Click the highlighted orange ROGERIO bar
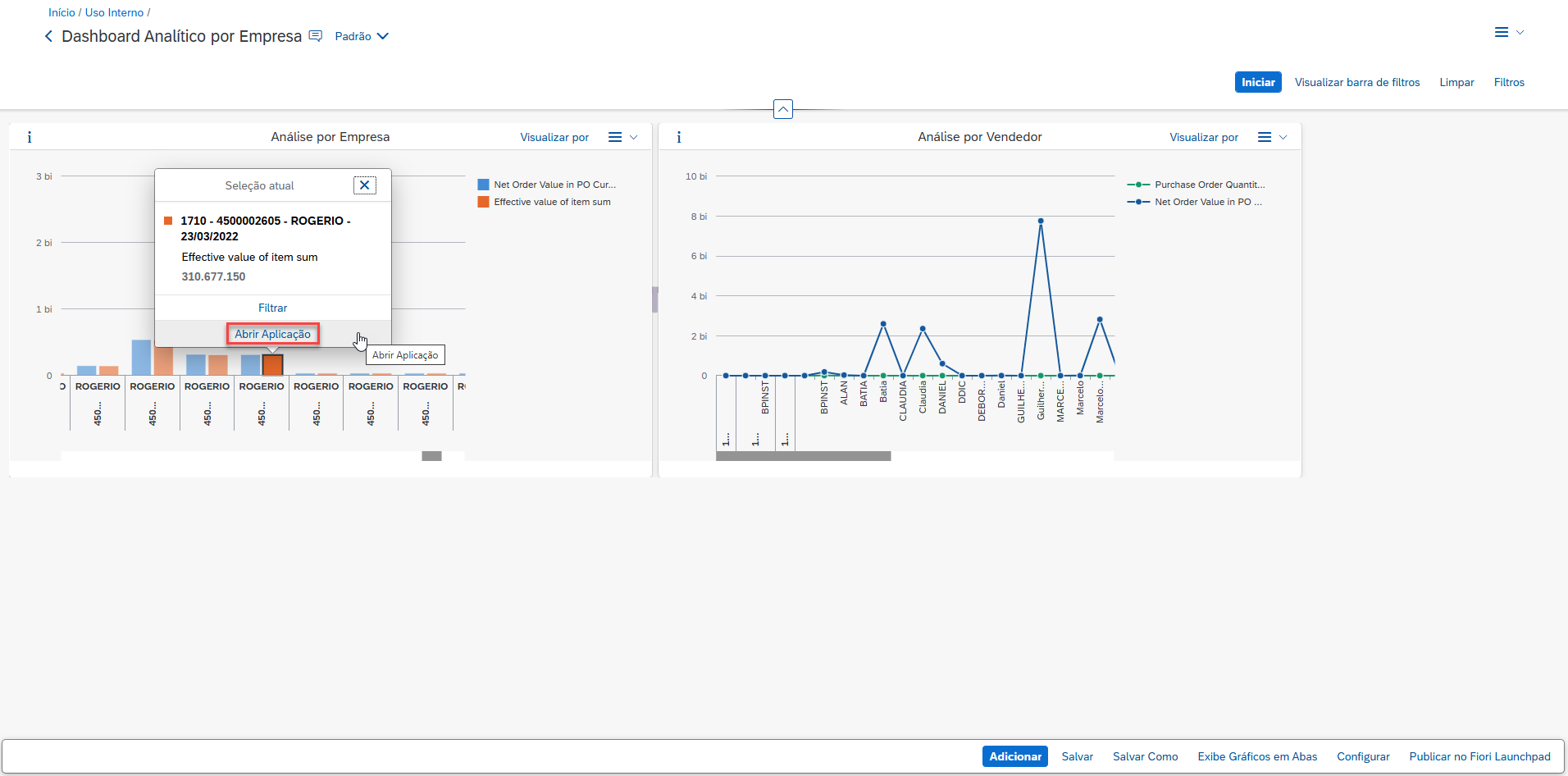Viewport: 1568px width, 776px height. [x=272, y=365]
